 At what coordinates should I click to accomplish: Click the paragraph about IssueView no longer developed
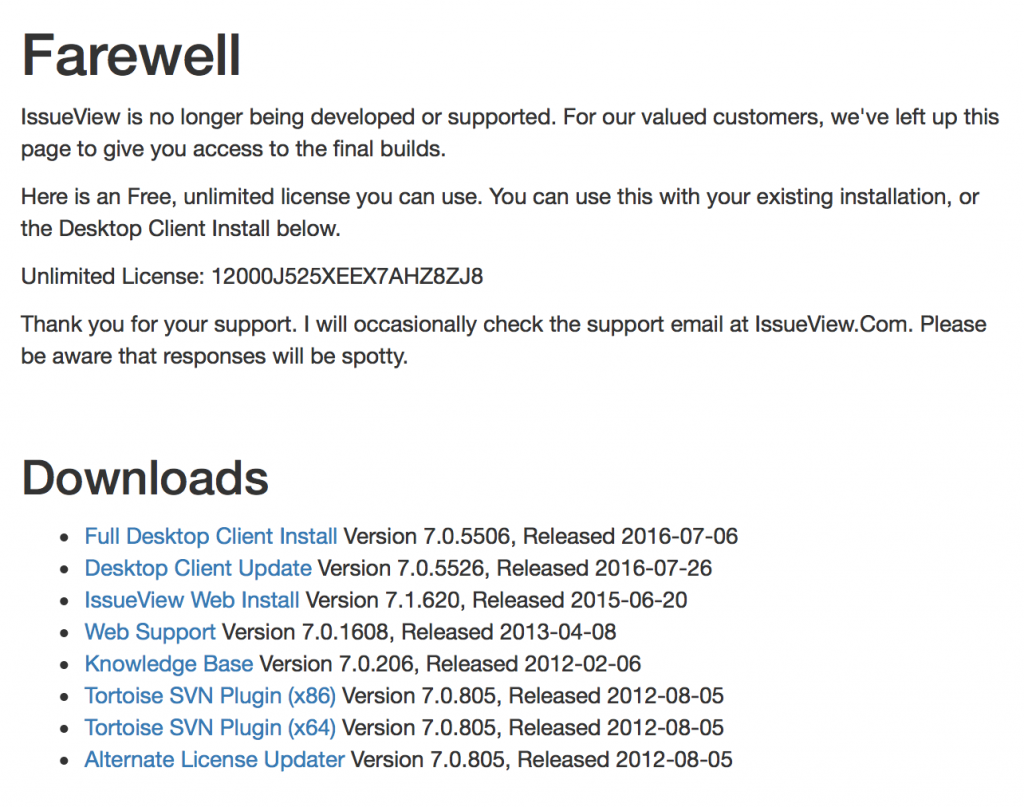tap(510, 133)
